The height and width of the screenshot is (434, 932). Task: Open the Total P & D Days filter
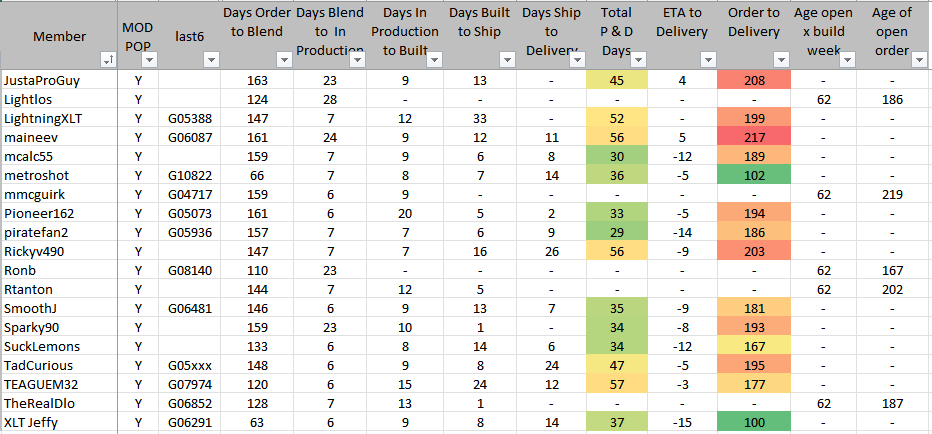[639, 61]
